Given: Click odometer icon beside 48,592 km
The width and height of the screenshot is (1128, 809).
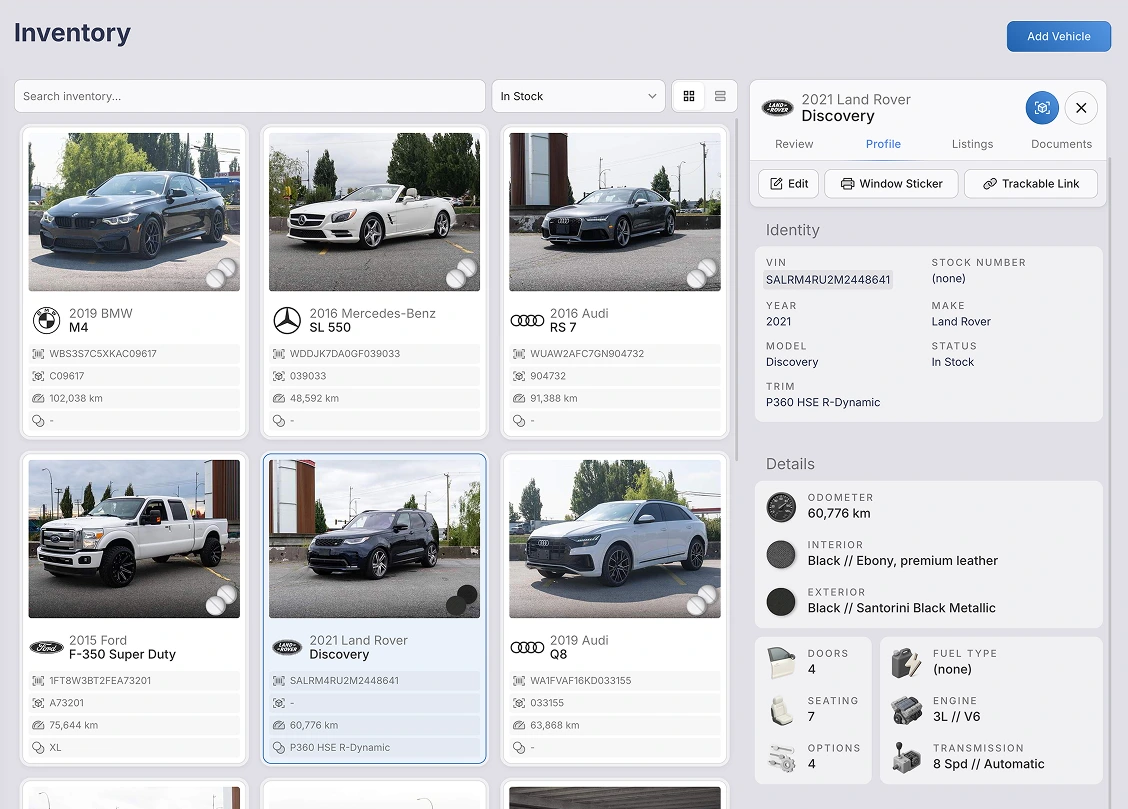Looking at the screenshot, I should pyautogui.click(x=278, y=398).
